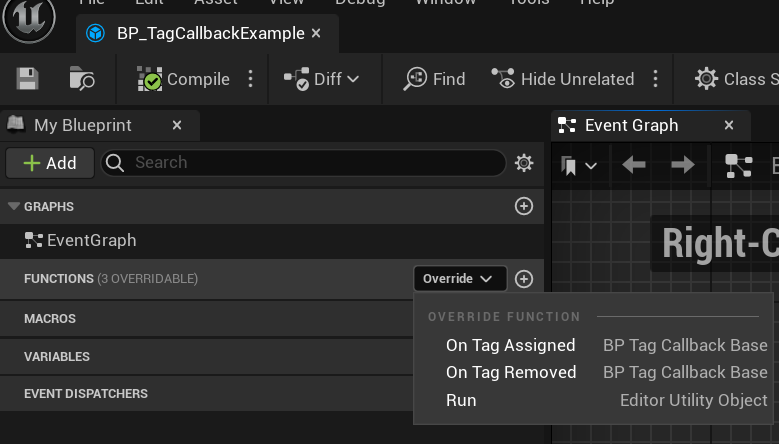
Task: Open My Blueprint view options gear
Action: (x=524, y=163)
